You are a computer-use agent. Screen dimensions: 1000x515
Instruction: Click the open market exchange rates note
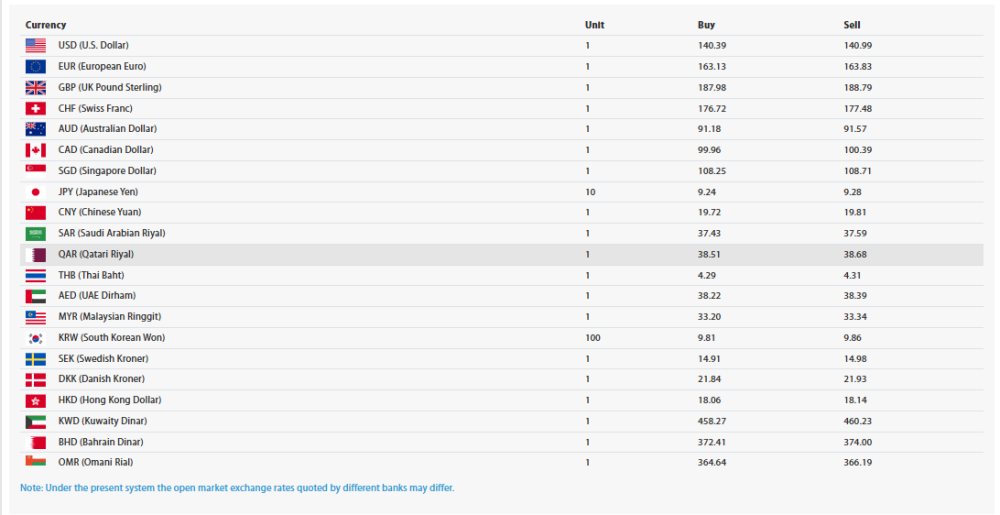[x=237, y=488]
